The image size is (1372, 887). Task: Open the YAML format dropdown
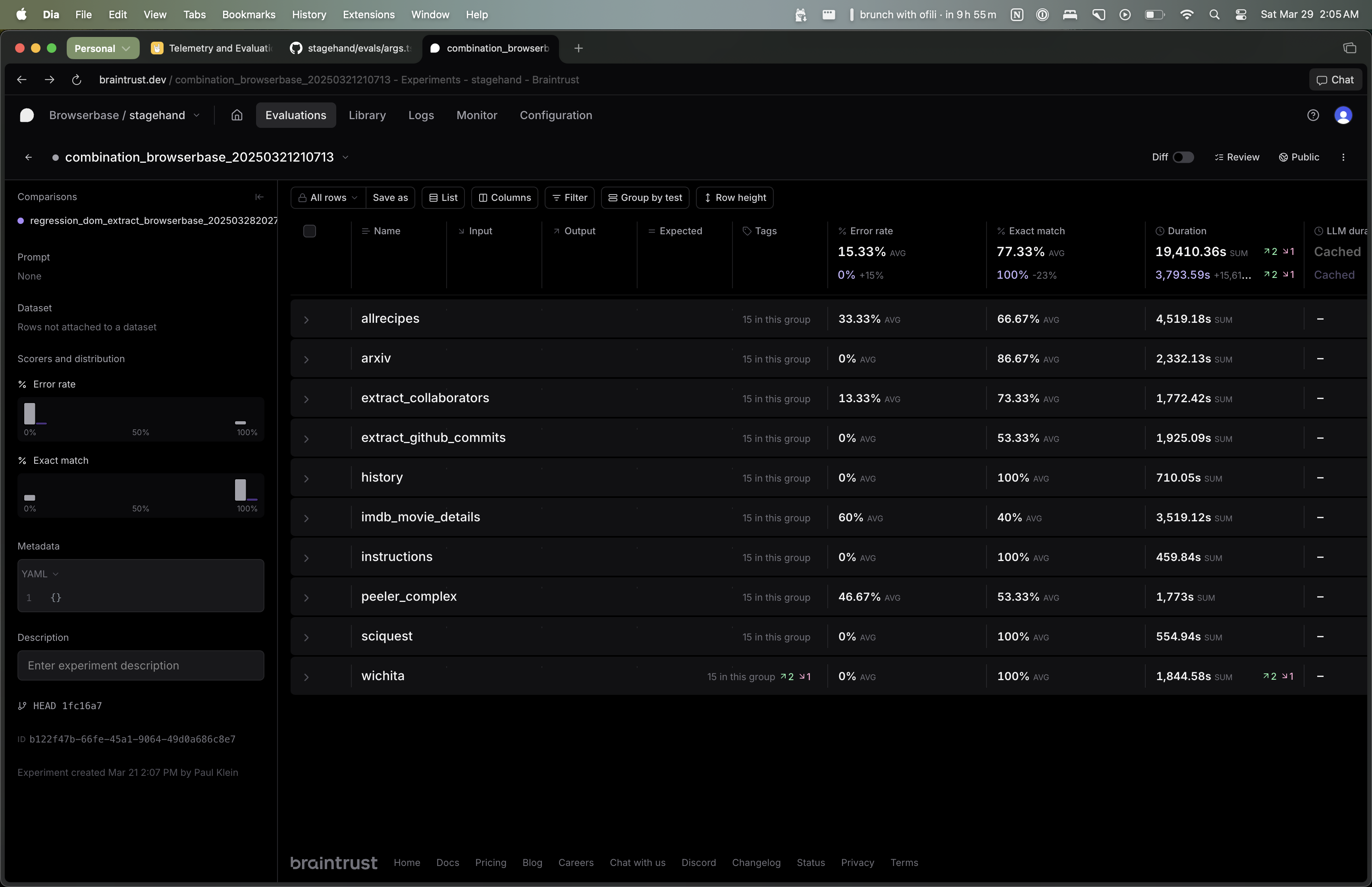pos(40,574)
